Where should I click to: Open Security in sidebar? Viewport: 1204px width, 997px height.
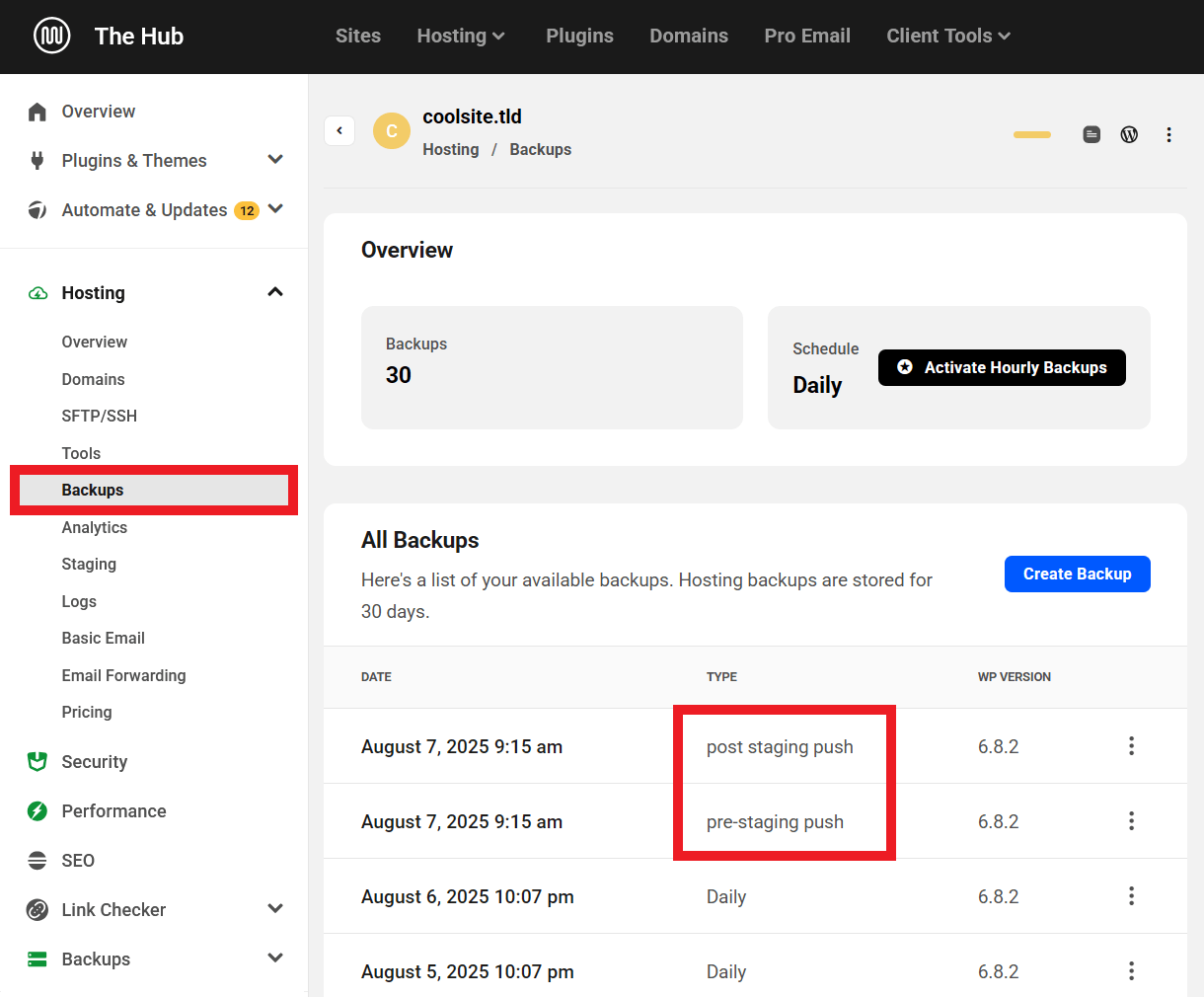(x=94, y=762)
